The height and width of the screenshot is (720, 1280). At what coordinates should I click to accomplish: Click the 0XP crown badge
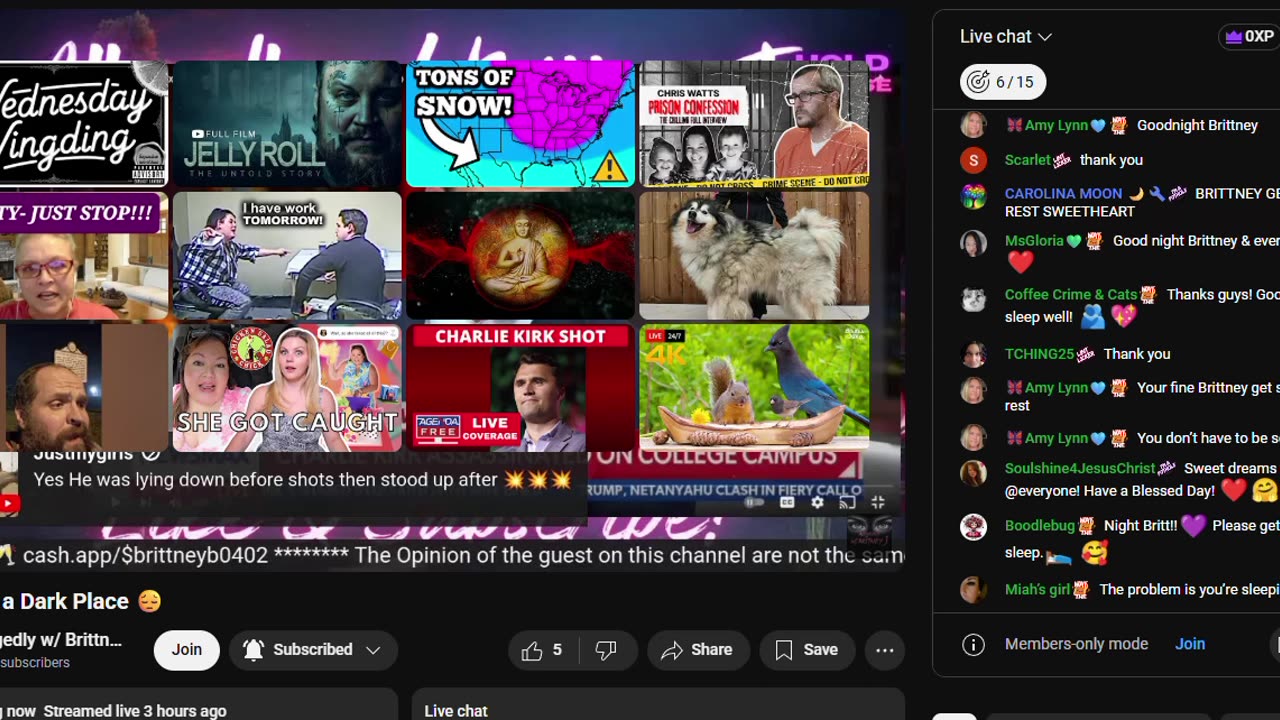[x=1248, y=37]
